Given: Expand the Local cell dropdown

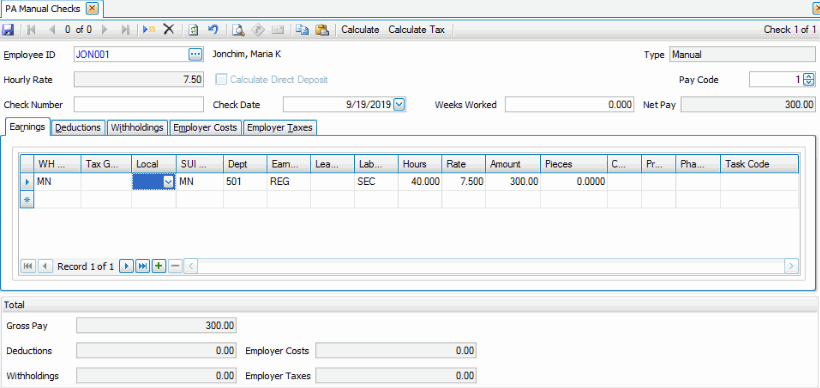Looking at the screenshot, I should pos(168,182).
